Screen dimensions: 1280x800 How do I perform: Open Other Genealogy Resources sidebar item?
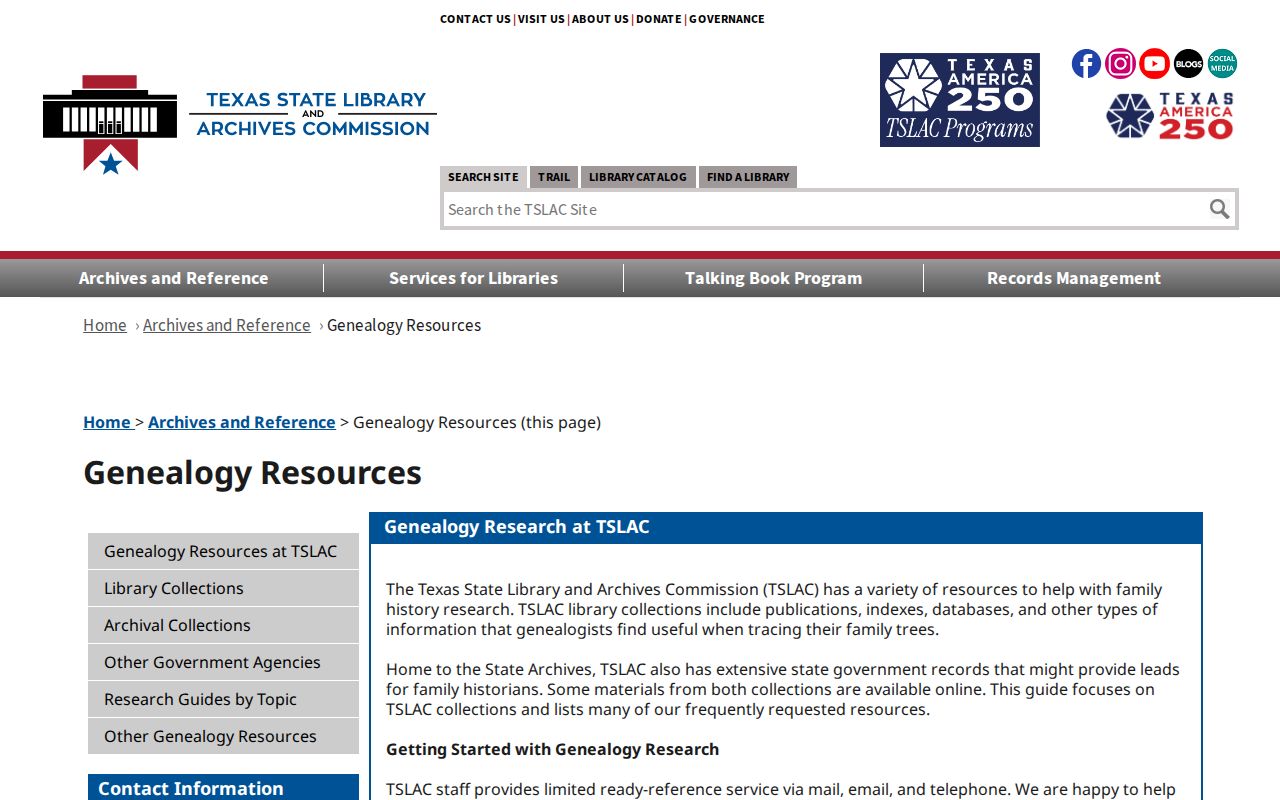pyautogui.click(x=223, y=736)
